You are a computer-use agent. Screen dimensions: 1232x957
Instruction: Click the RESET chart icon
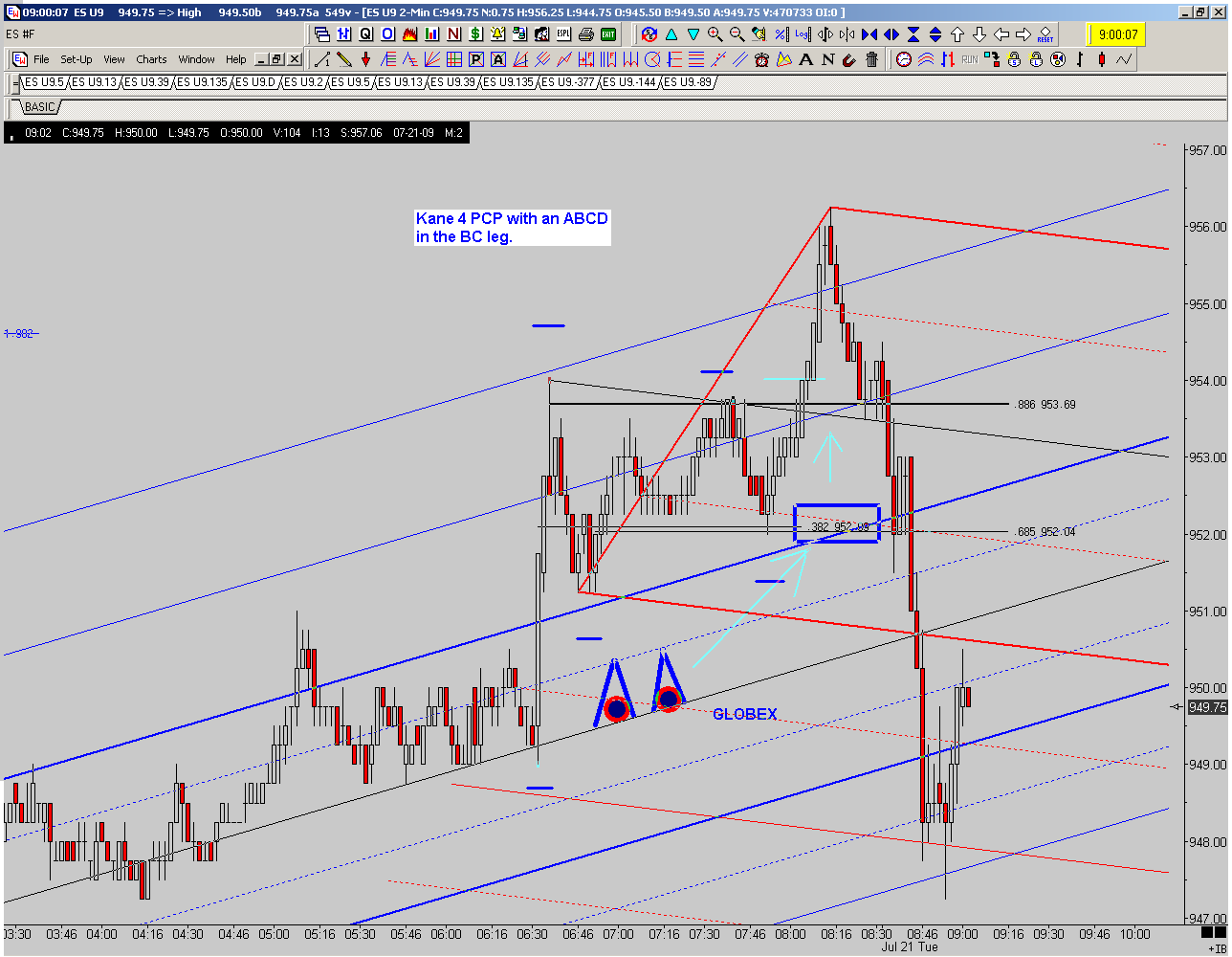pos(1045,34)
